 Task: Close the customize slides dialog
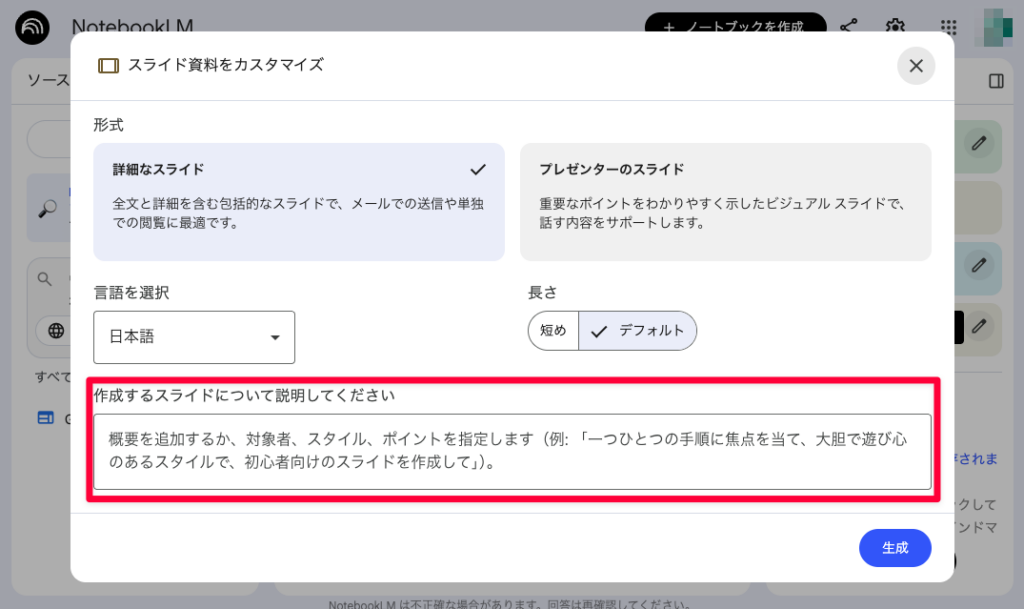[915, 66]
